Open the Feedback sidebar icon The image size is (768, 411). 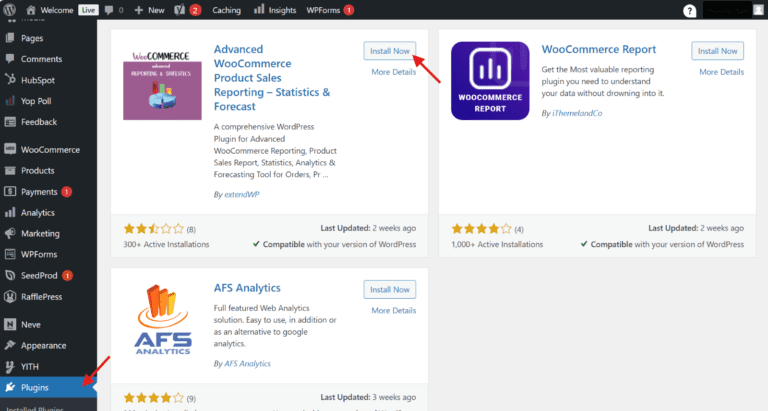[x=10, y=122]
